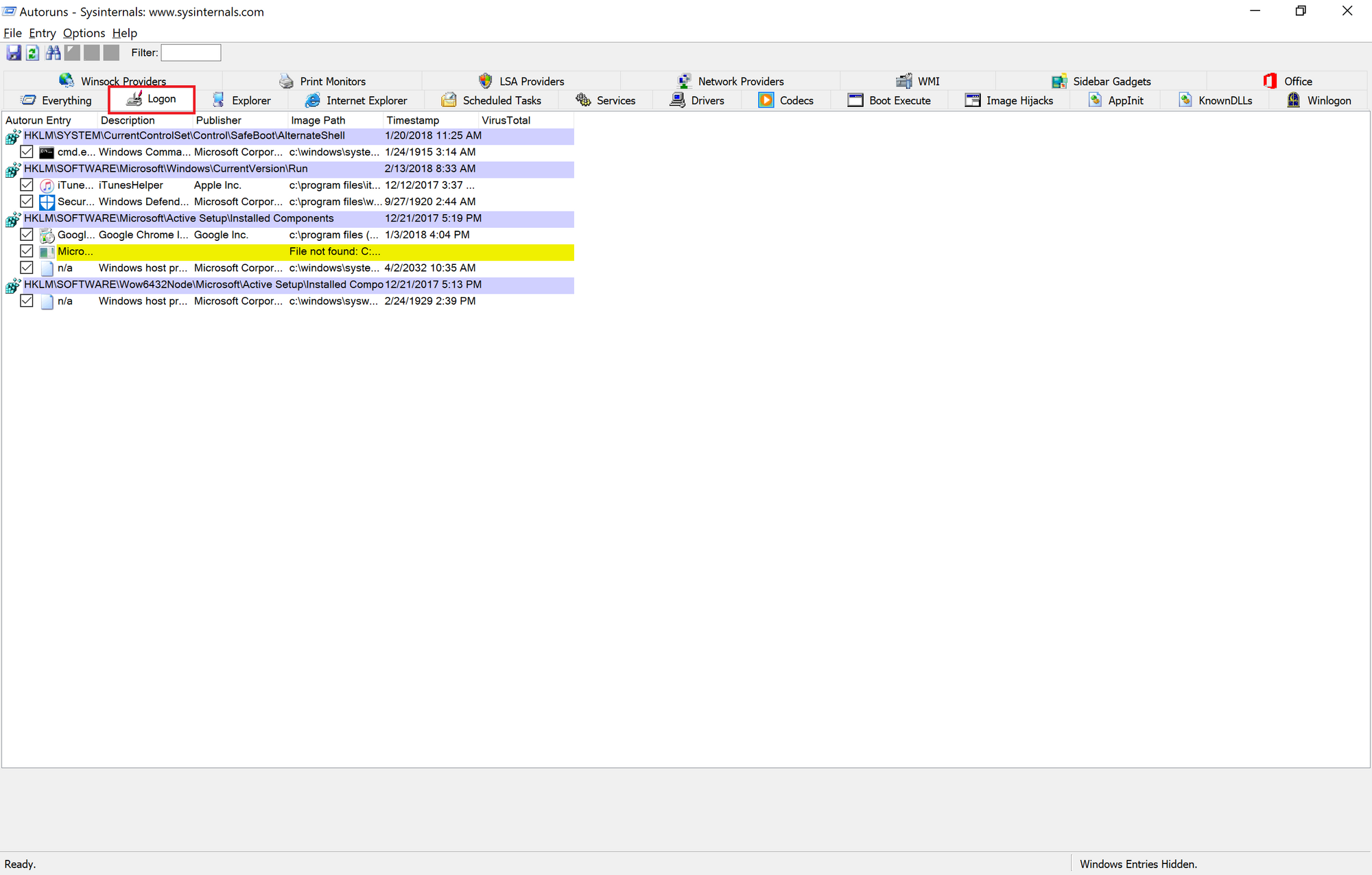Open the Winsock Providers tab

click(x=113, y=81)
